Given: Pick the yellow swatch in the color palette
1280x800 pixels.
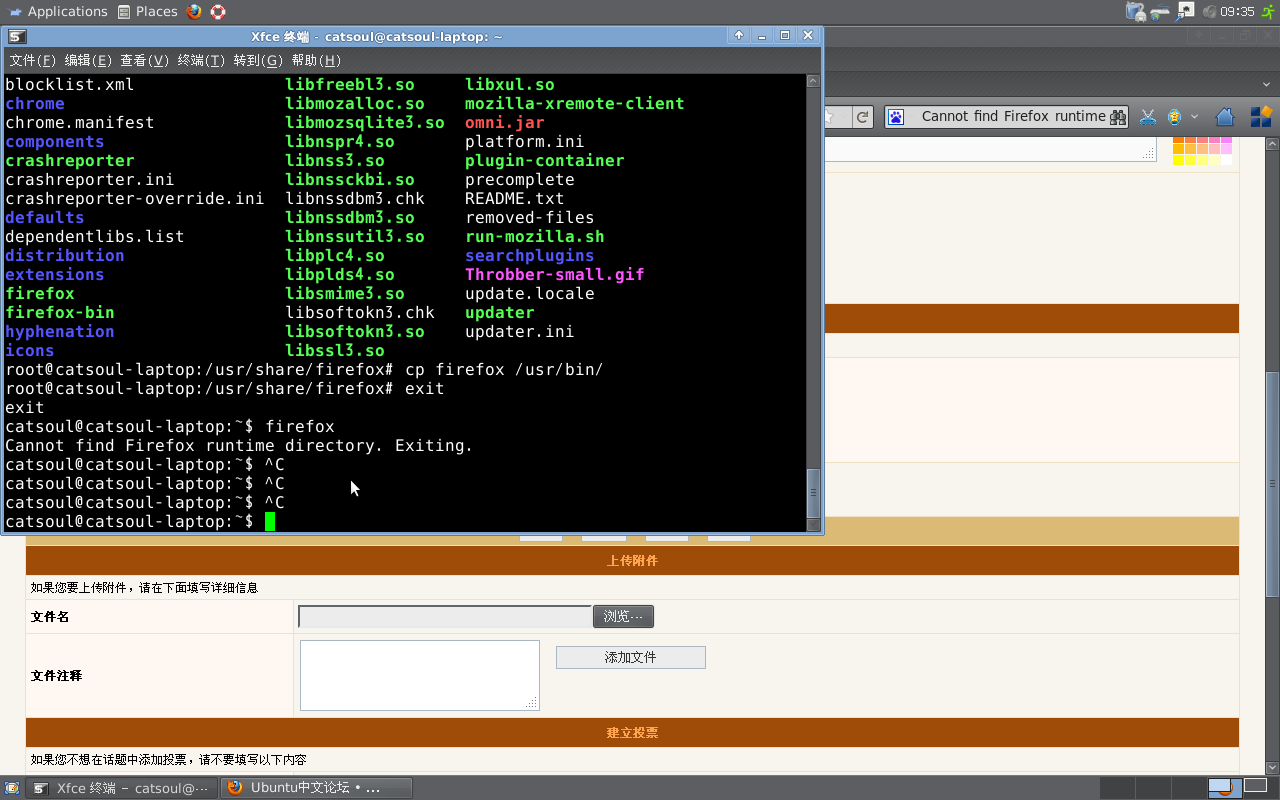Looking at the screenshot, I should click(1178, 160).
